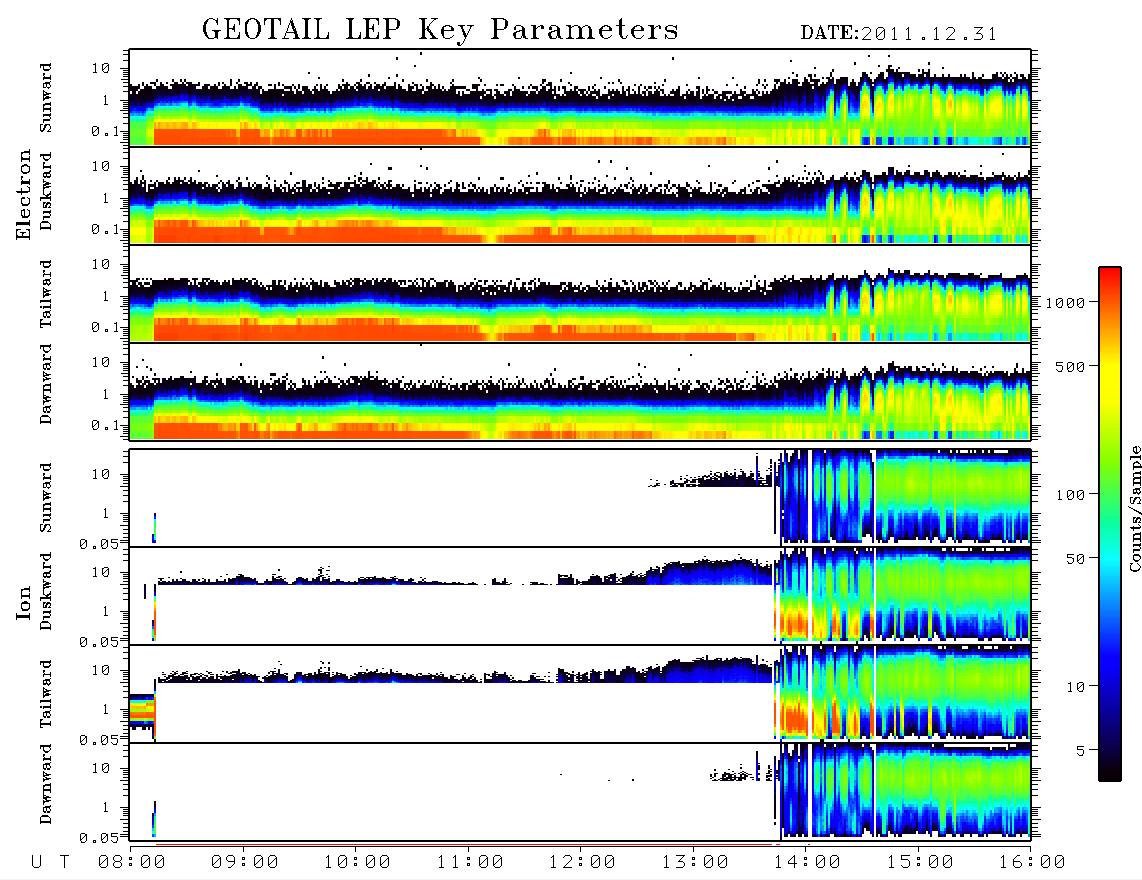Click the 09:00 time axis label
The image size is (1142, 880).
pyautogui.click(x=245, y=863)
